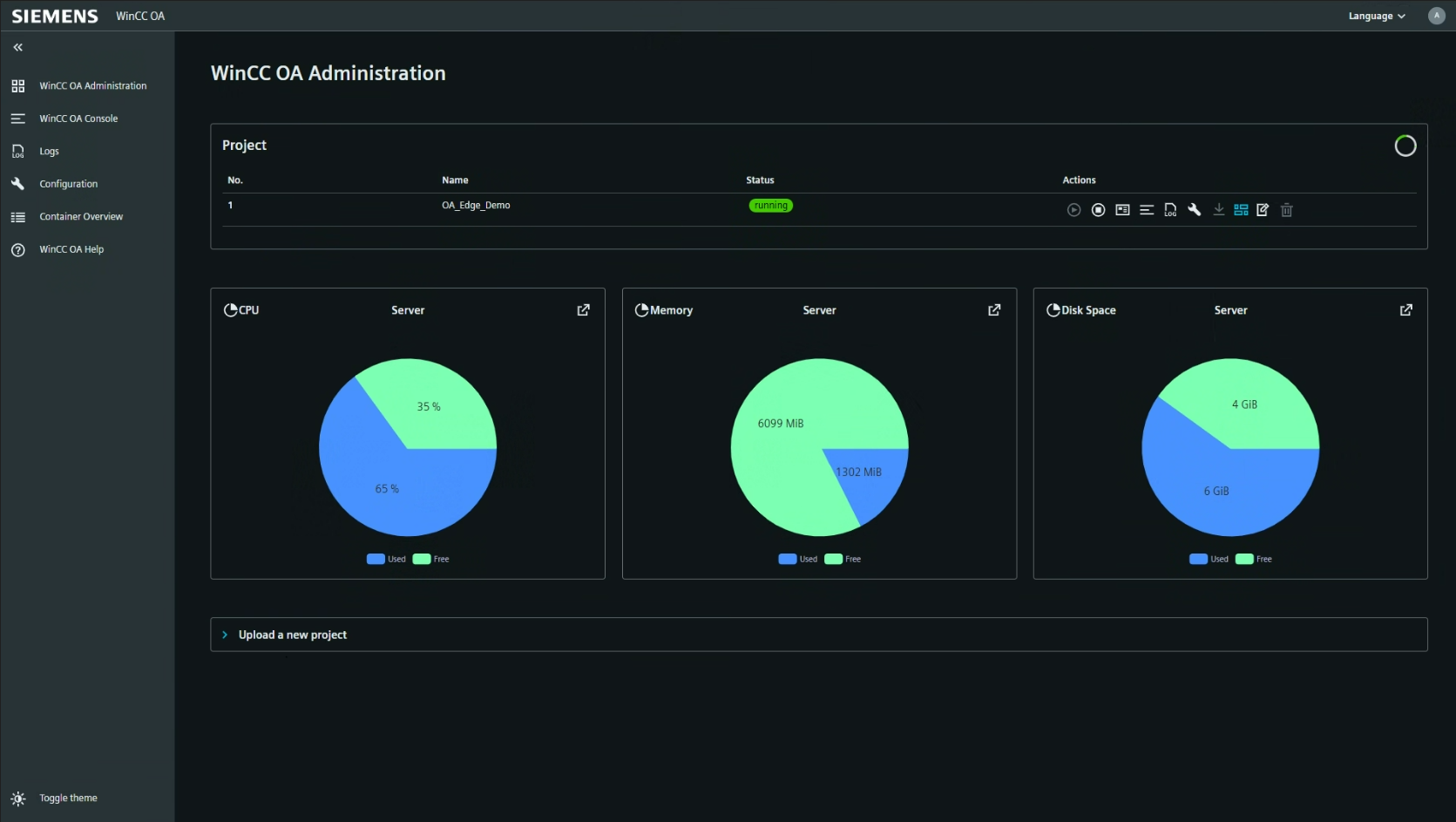
Task: Go to Container Overview in sidebar
Action: pyautogui.click(x=80, y=217)
